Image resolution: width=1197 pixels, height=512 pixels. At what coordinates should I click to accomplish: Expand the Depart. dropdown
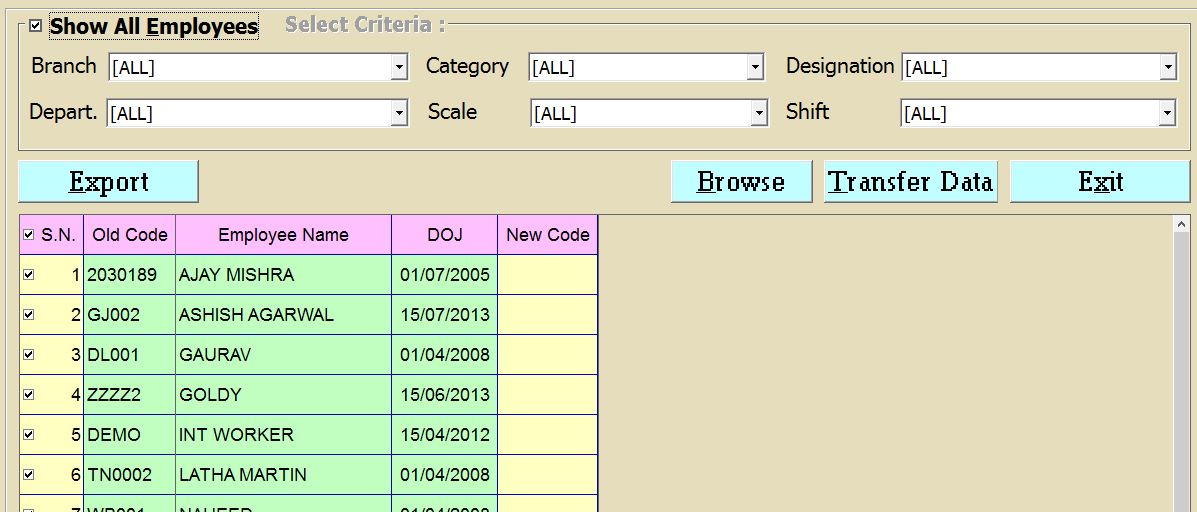point(399,113)
